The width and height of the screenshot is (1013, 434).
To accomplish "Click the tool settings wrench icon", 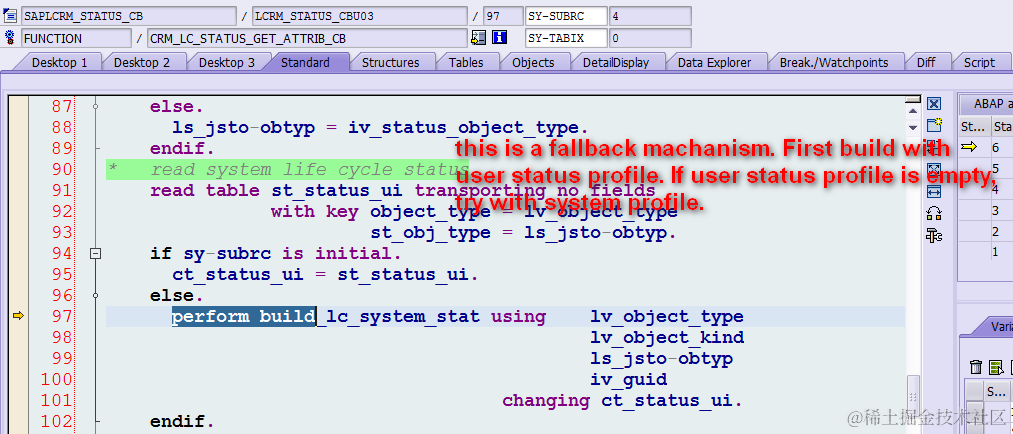I will pyautogui.click(x=934, y=235).
